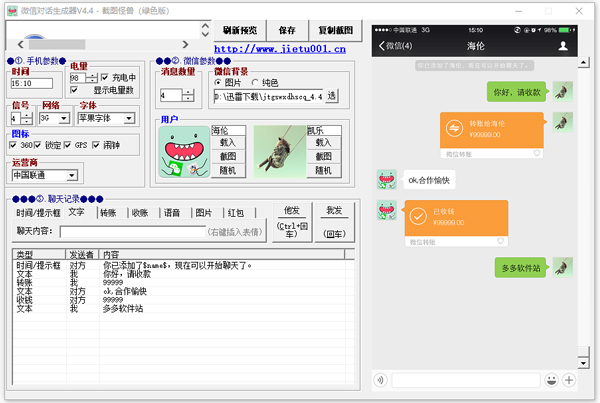The image size is (600, 403).
Task: Open the emoji smiley icon in preview
Action: coord(551,380)
